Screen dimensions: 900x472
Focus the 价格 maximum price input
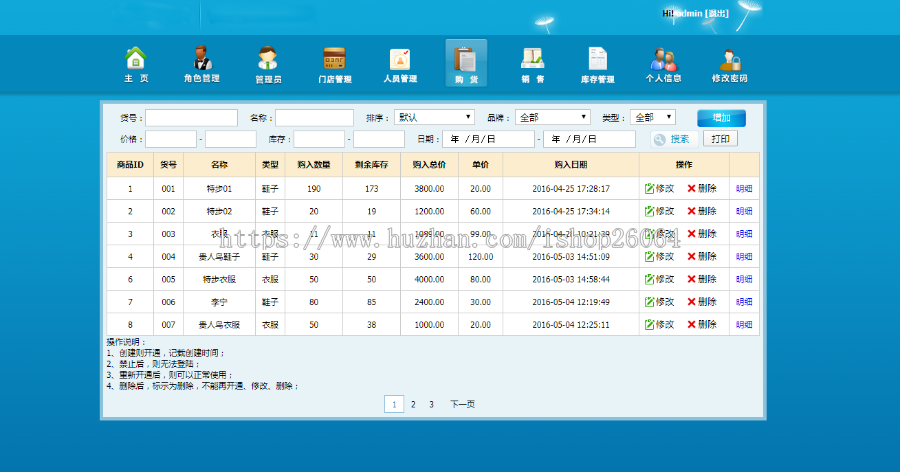[x=231, y=139]
